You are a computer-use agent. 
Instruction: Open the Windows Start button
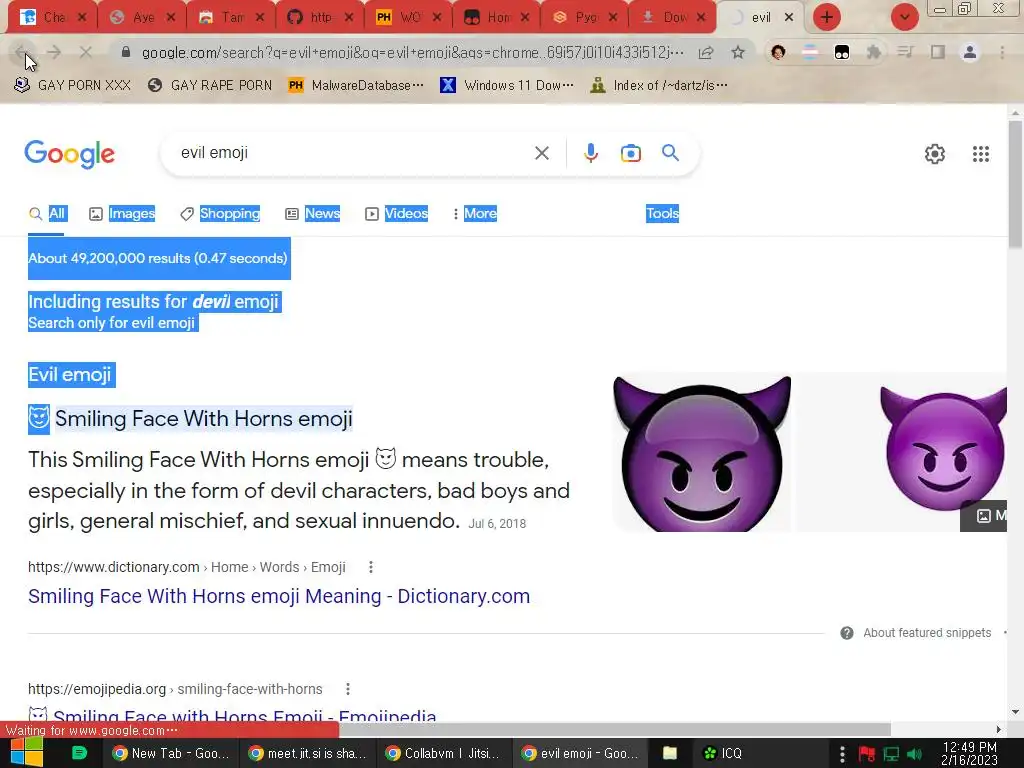[x=26, y=753]
